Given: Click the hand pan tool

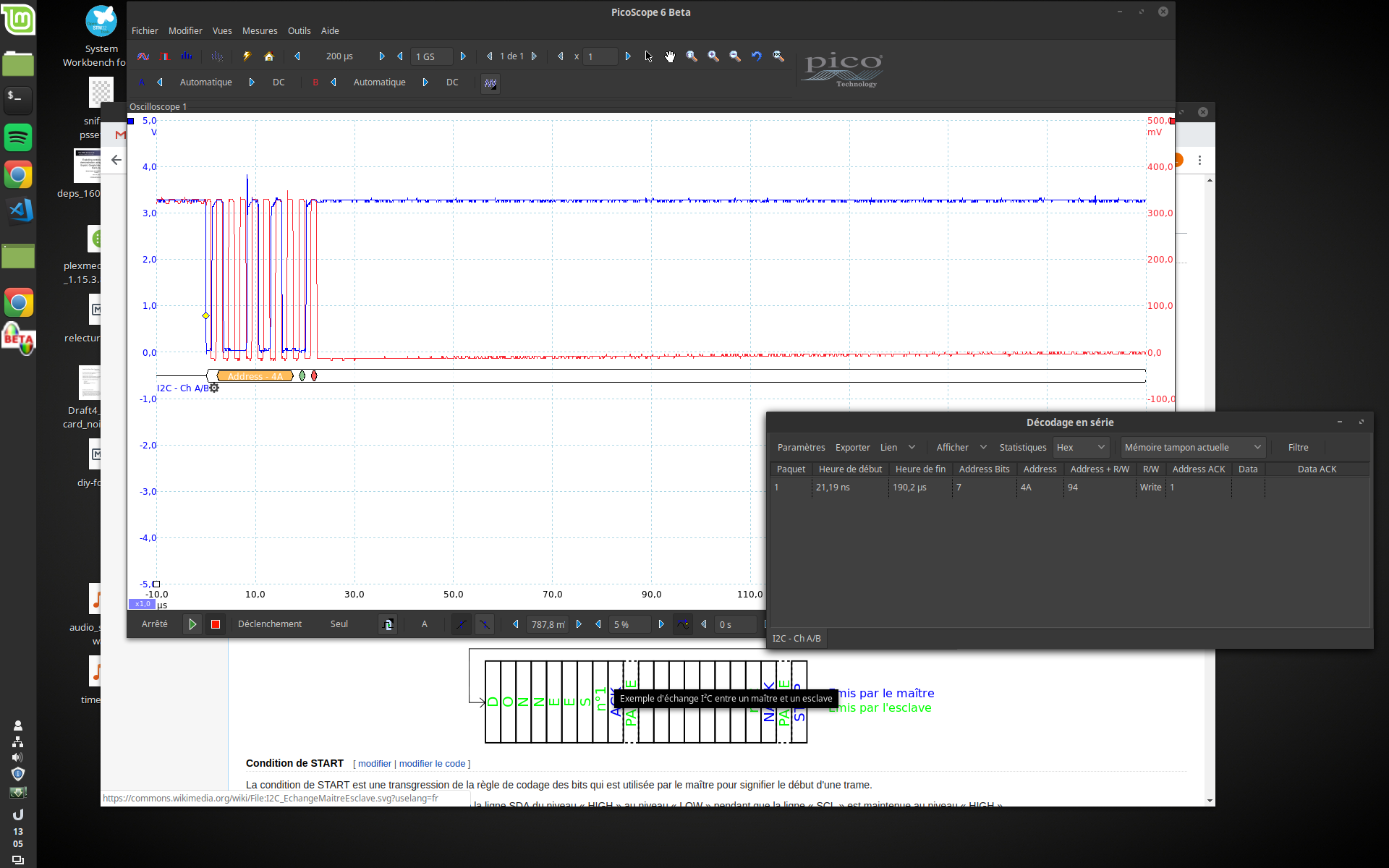Looking at the screenshot, I should pyautogui.click(x=670, y=56).
